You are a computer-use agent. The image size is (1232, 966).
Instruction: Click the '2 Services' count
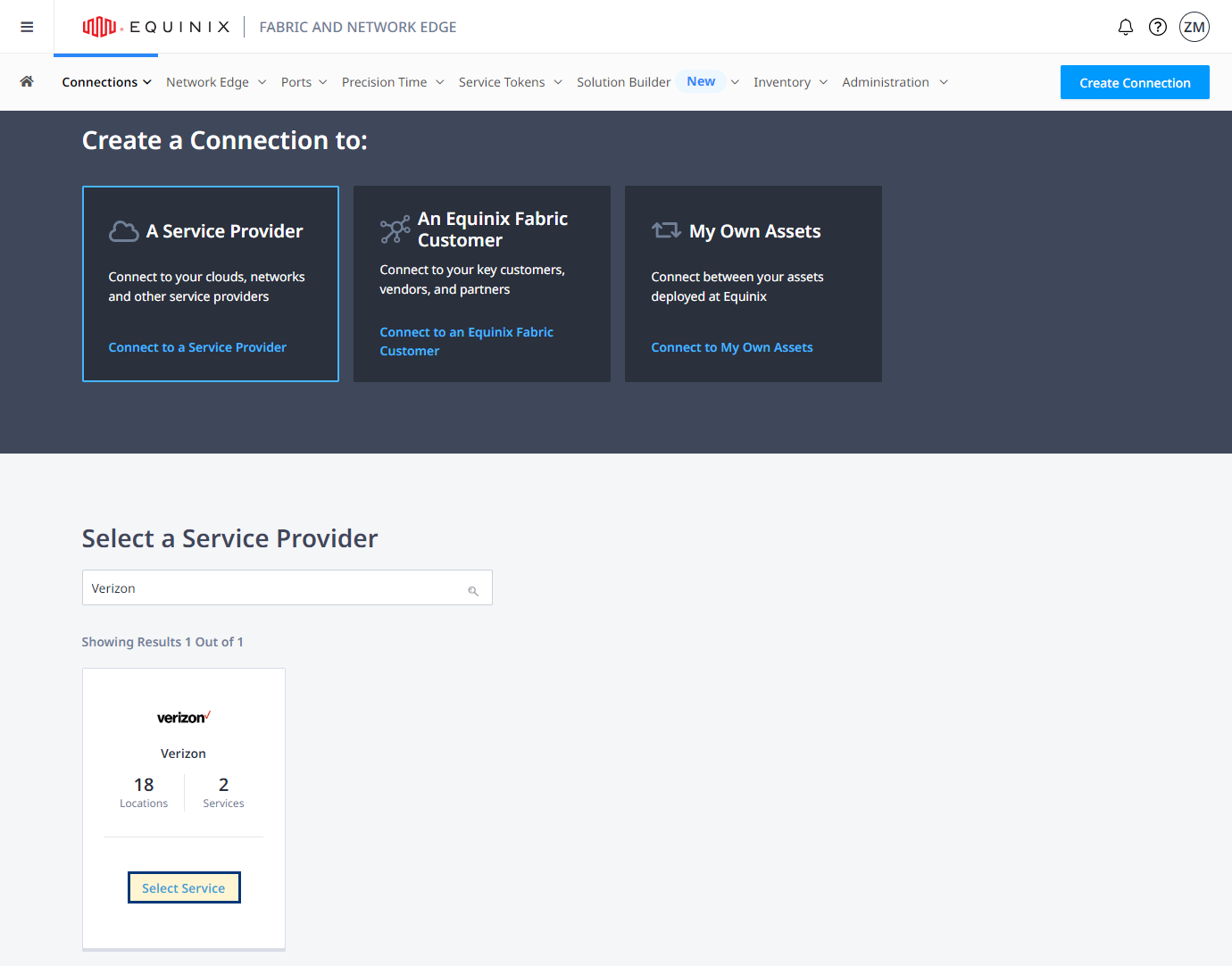[223, 792]
